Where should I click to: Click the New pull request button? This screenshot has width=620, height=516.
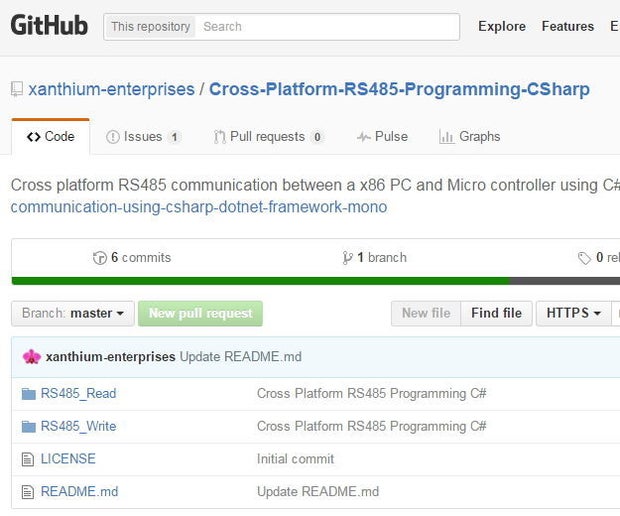(x=200, y=314)
